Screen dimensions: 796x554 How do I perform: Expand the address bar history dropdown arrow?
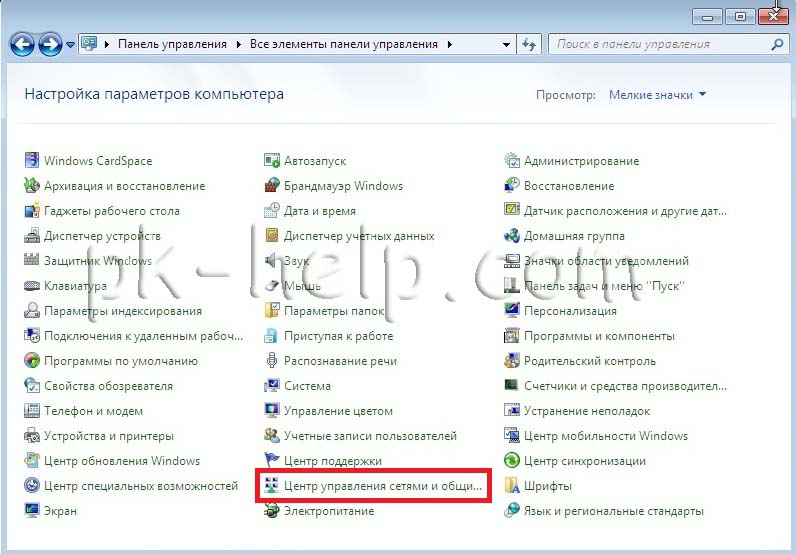(506, 44)
